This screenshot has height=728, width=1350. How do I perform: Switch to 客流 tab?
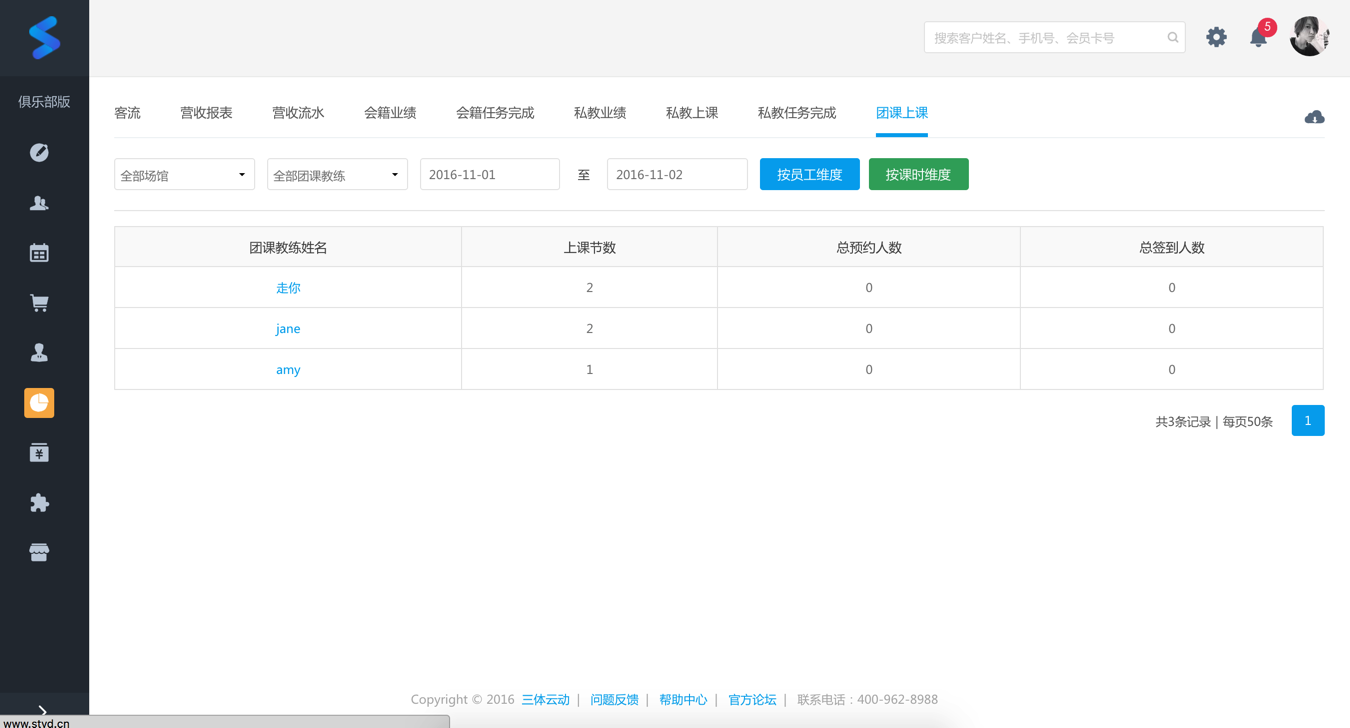click(127, 113)
